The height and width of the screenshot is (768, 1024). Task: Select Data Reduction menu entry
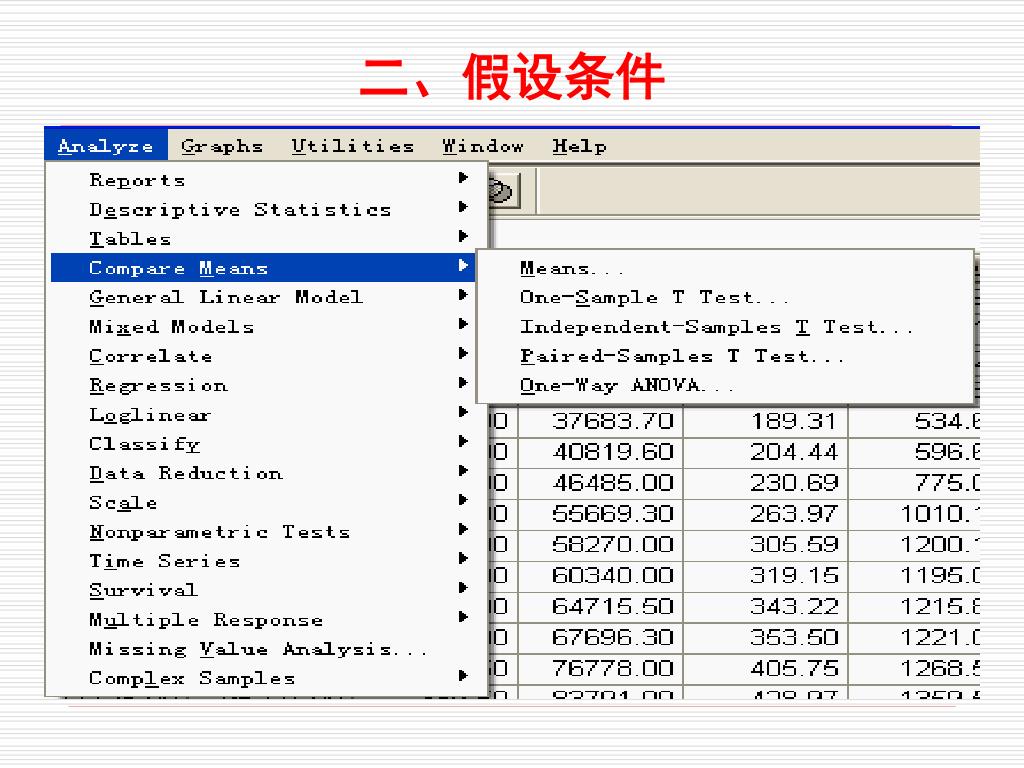coord(261,473)
